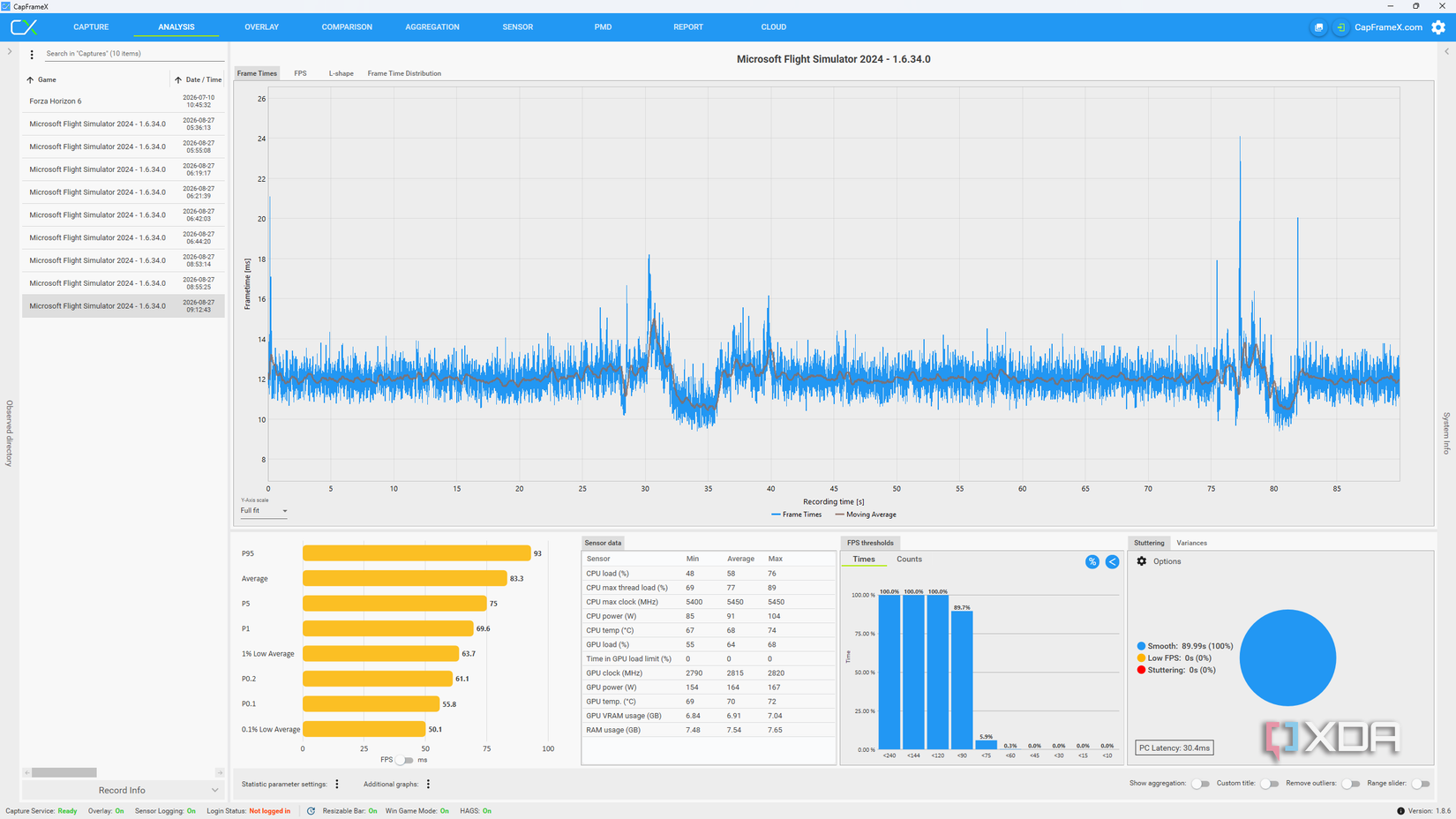Click the less-than toggle icon in FPS thresholds
The image size is (1456, 819).
coord(1112,561)
